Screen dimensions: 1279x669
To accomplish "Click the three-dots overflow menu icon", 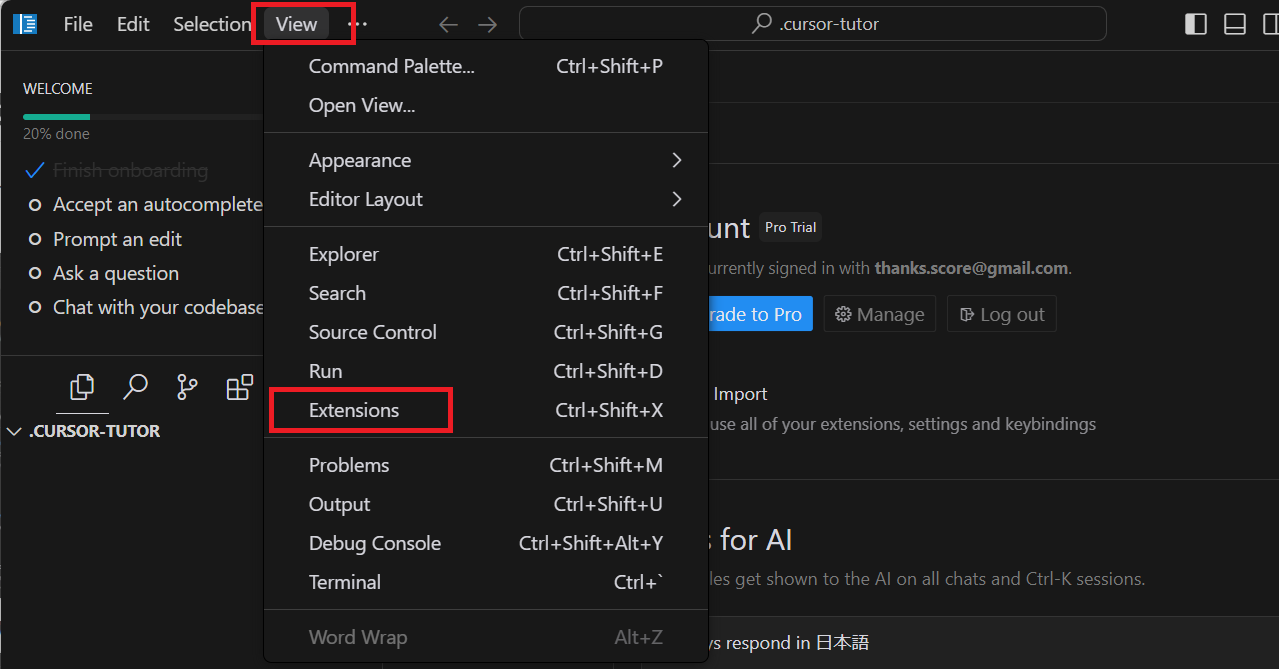I will (357, 25).
